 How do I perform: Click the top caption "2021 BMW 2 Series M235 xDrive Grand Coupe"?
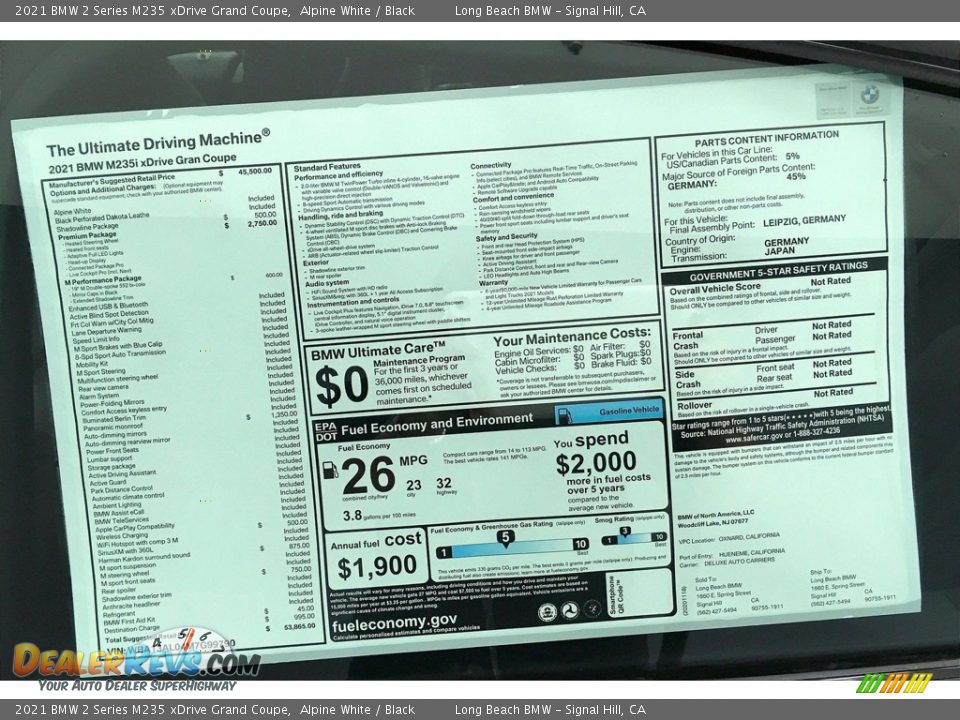point(152,10)
